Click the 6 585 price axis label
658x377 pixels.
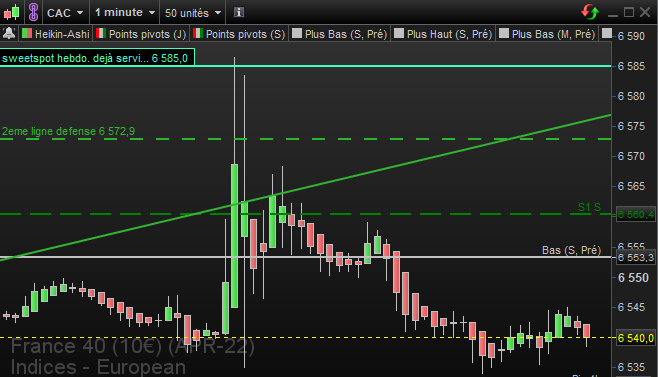tap(631, 66)
